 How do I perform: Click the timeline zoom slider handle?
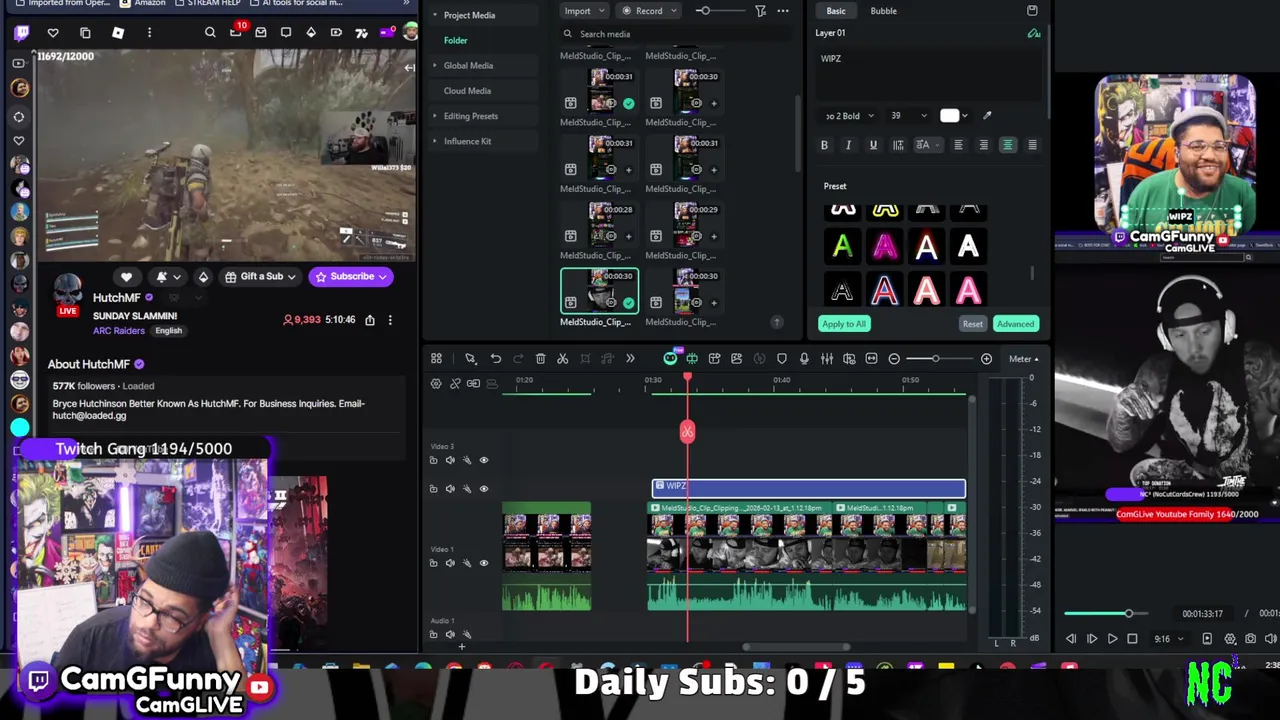point(936,359)
